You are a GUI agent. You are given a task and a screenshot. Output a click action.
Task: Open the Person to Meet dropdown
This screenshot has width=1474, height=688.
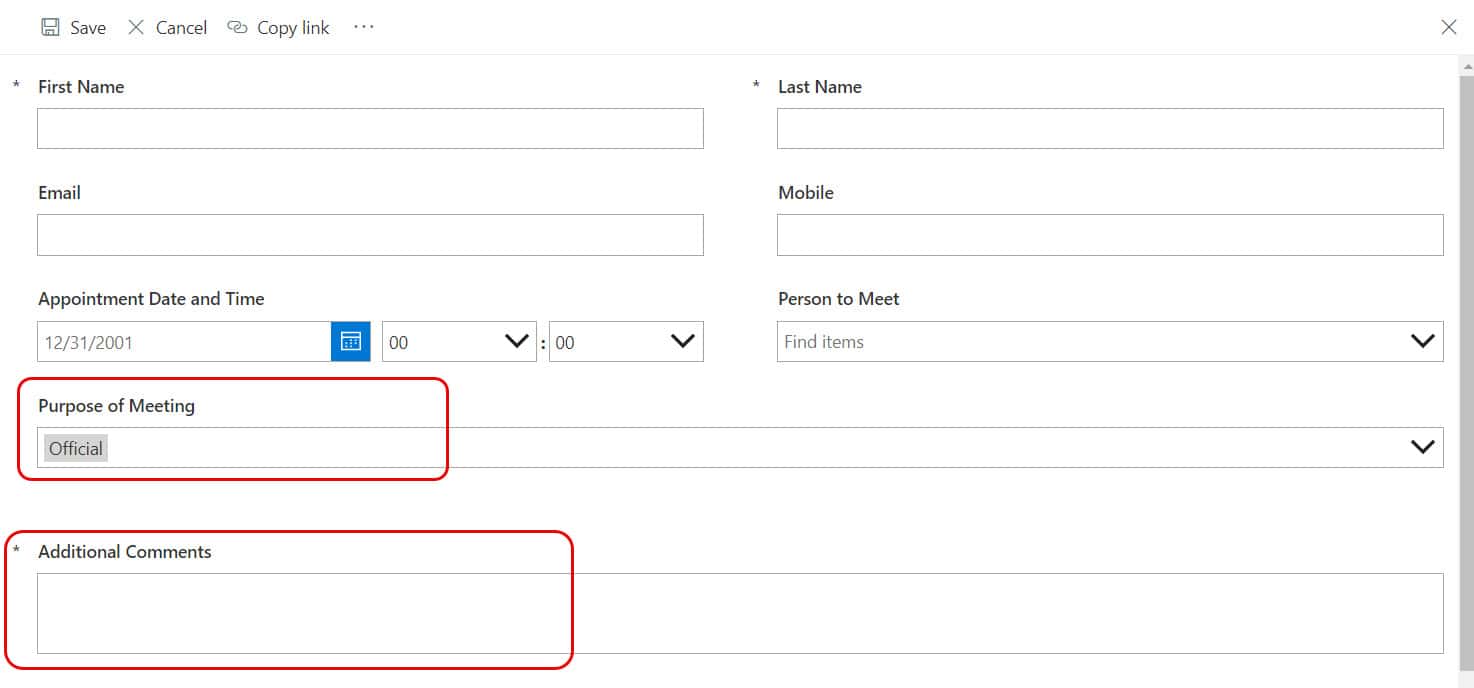click(1422, 342)
